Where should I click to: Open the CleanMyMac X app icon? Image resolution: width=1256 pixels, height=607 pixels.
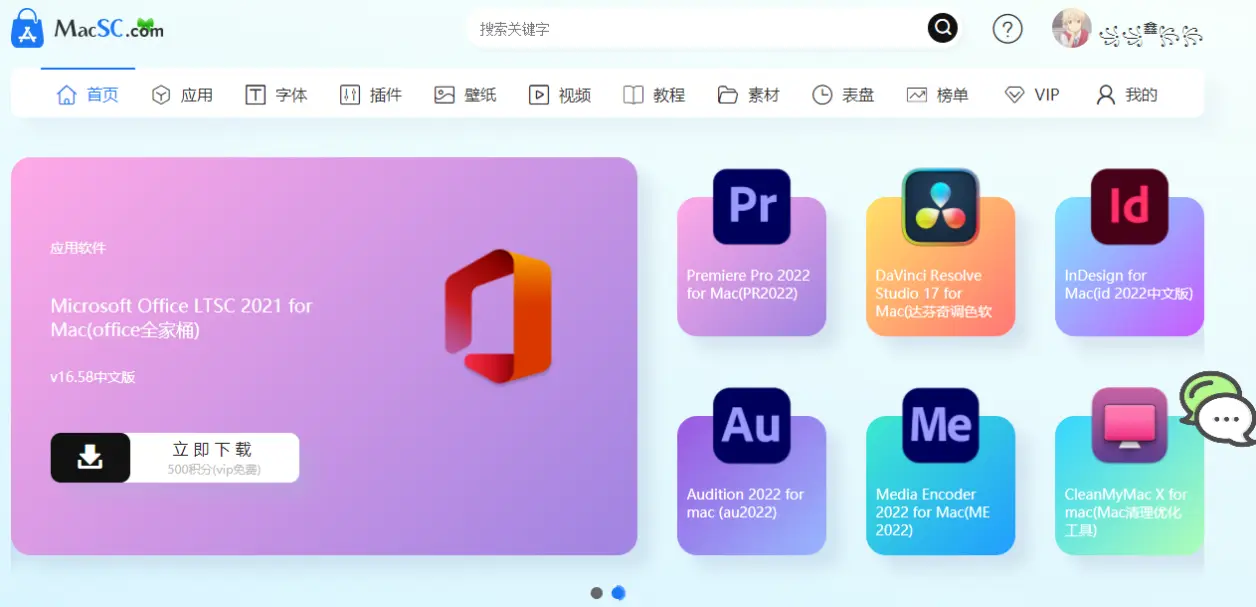(x=1130, y=425)
